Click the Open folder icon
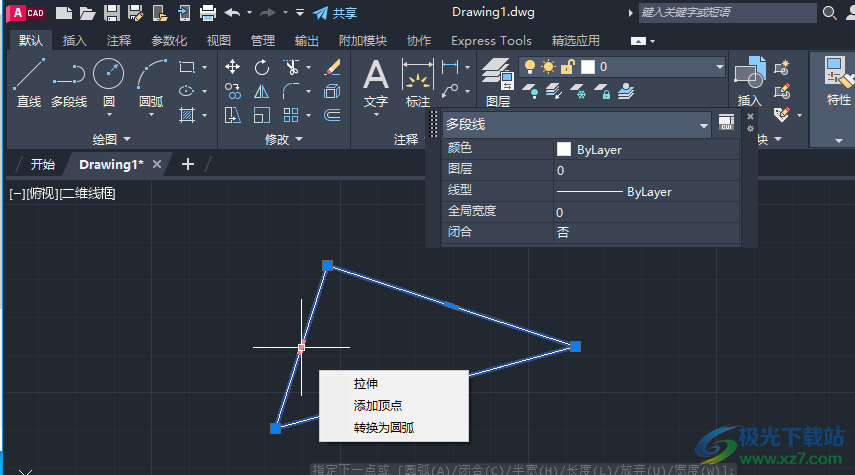 [x=87, y=13]
